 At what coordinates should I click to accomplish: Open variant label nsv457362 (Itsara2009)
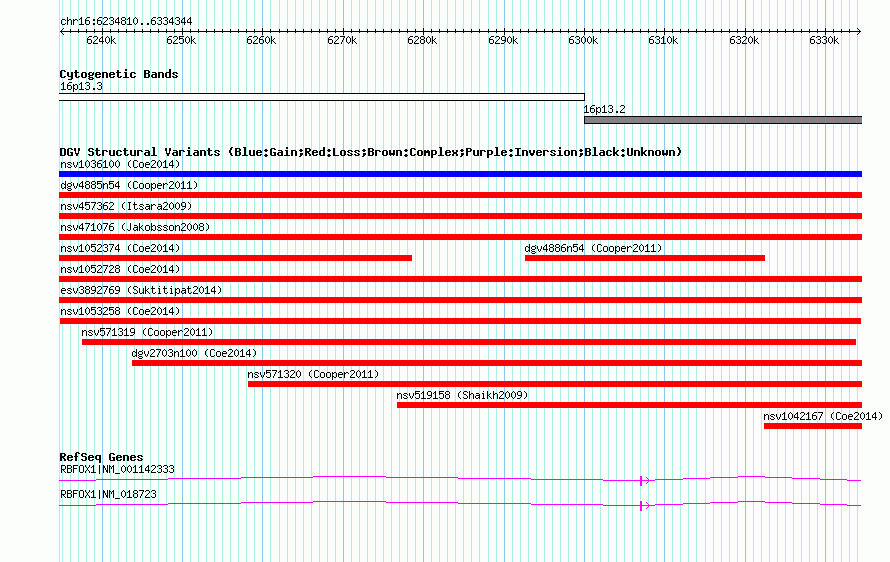point(126,206)
